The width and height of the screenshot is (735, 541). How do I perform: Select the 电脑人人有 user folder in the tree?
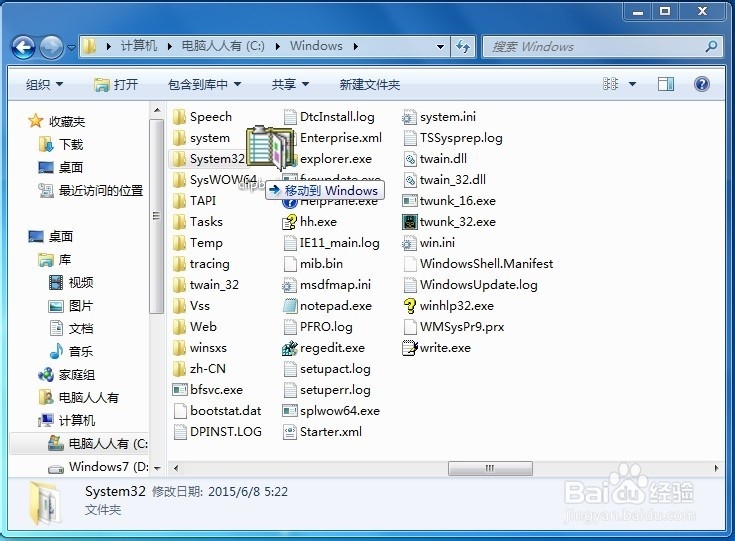pyautogui.click(x=78, y=398)
